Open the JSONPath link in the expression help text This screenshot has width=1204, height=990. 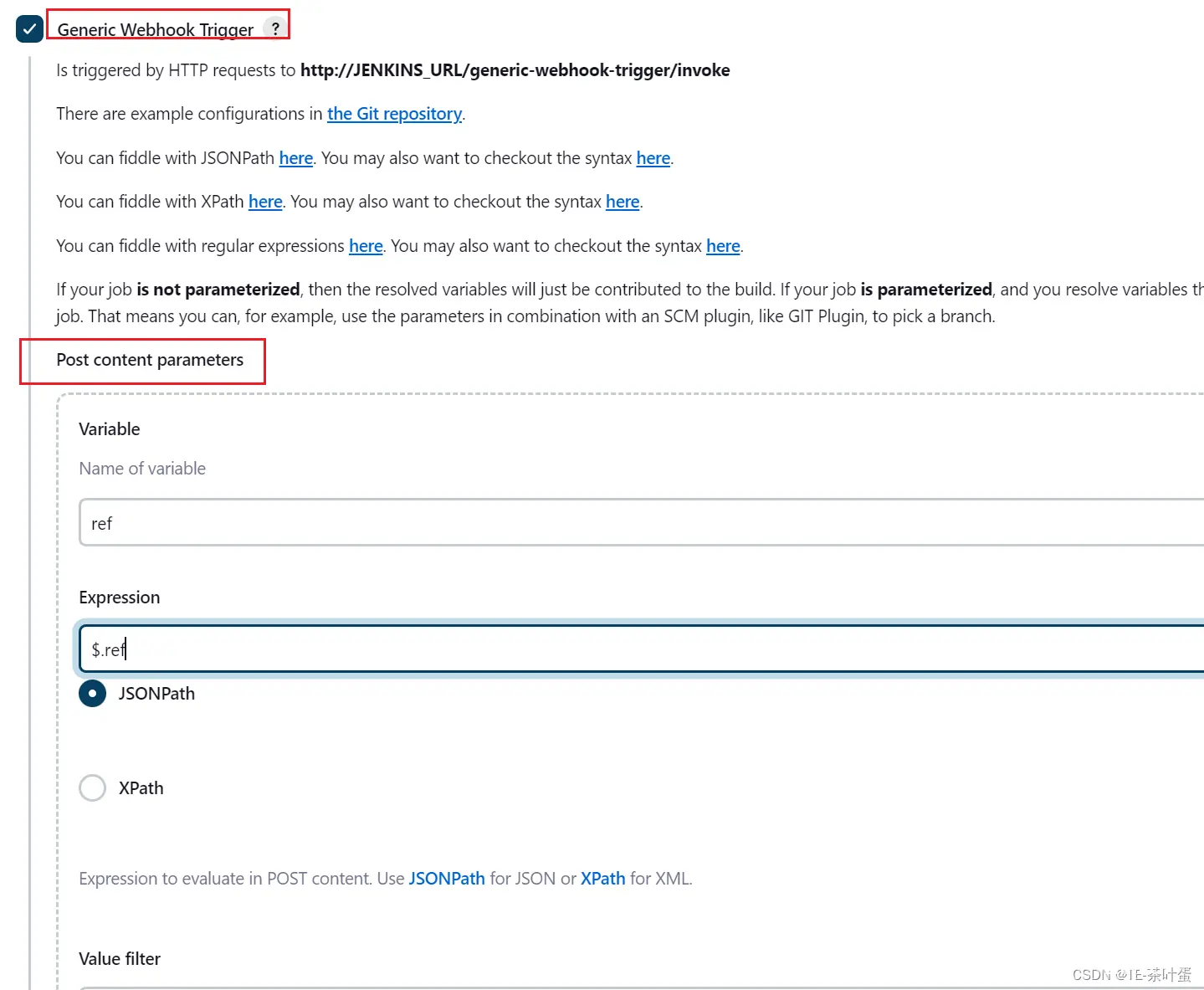pos(447,879)
